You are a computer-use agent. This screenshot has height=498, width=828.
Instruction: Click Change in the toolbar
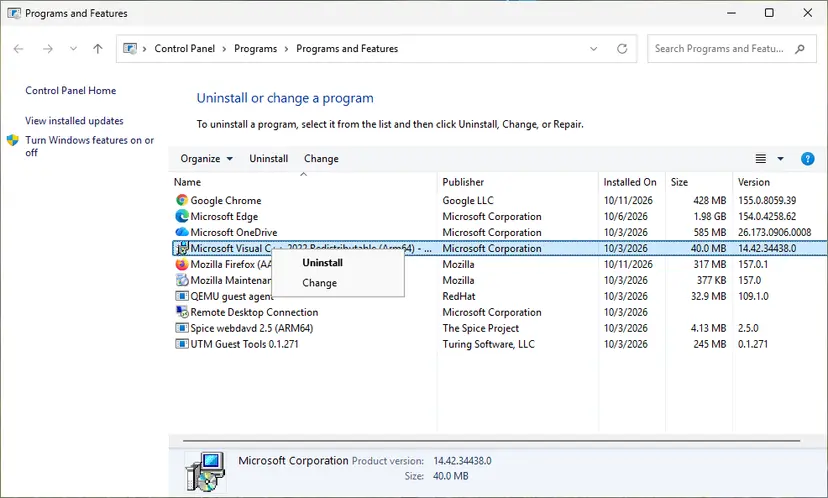pos(321,158)
